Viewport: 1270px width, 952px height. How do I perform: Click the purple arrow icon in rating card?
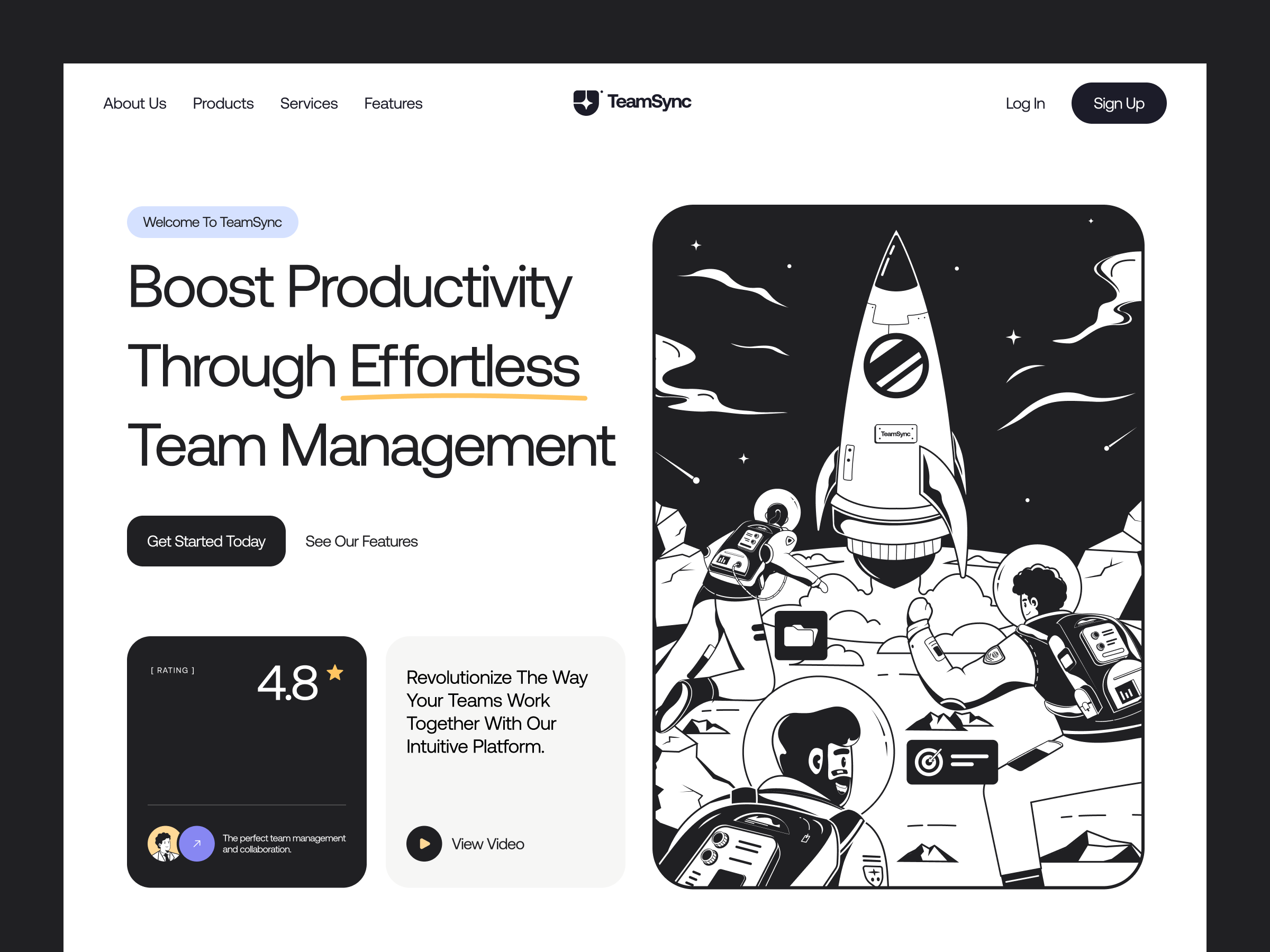click(x=197, y=844)
